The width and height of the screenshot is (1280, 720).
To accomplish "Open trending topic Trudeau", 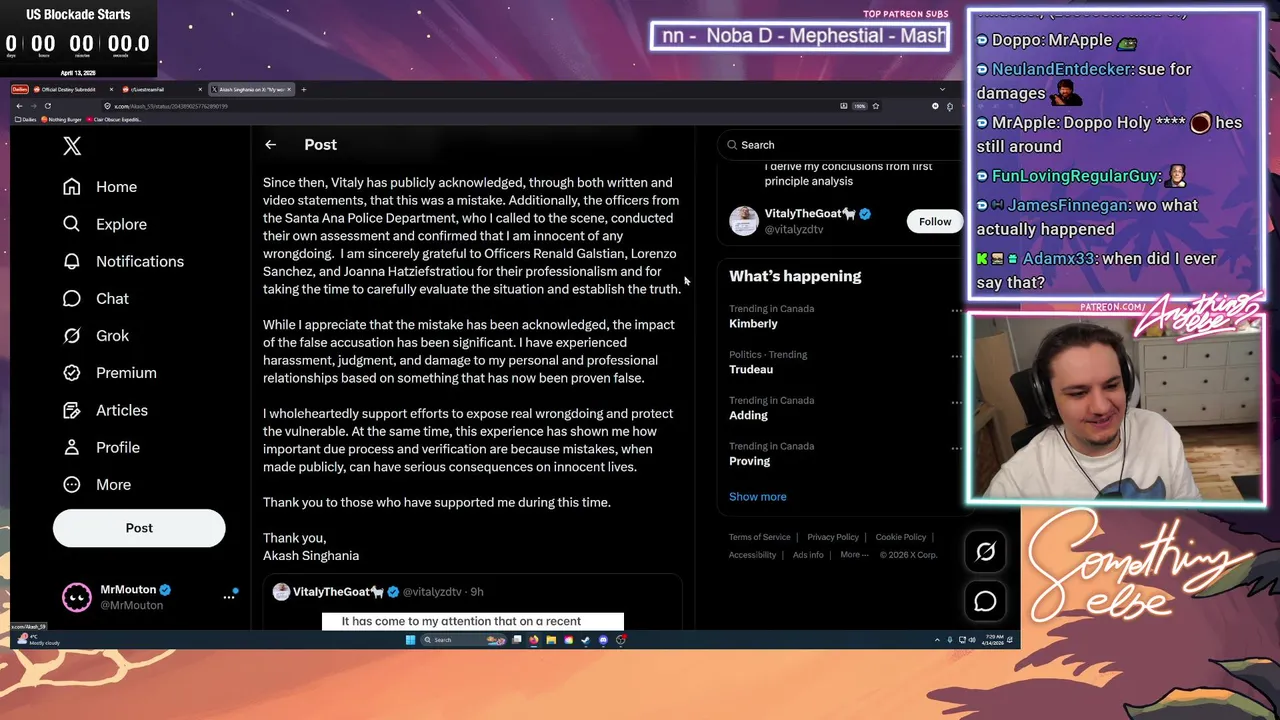I will point(751,369).
